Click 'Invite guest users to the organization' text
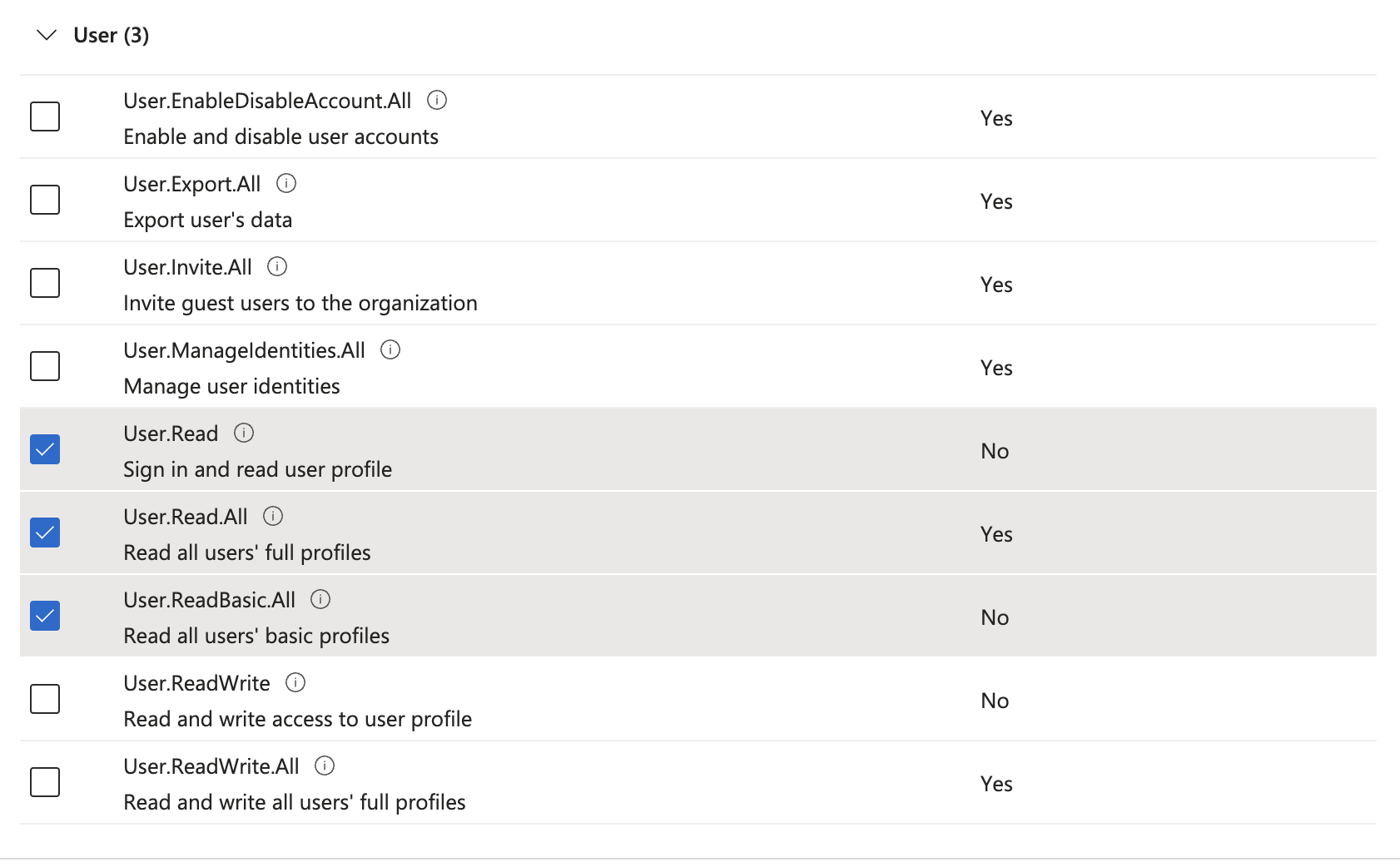This screenshot has height=867, width=1400. tap(300, 303)
